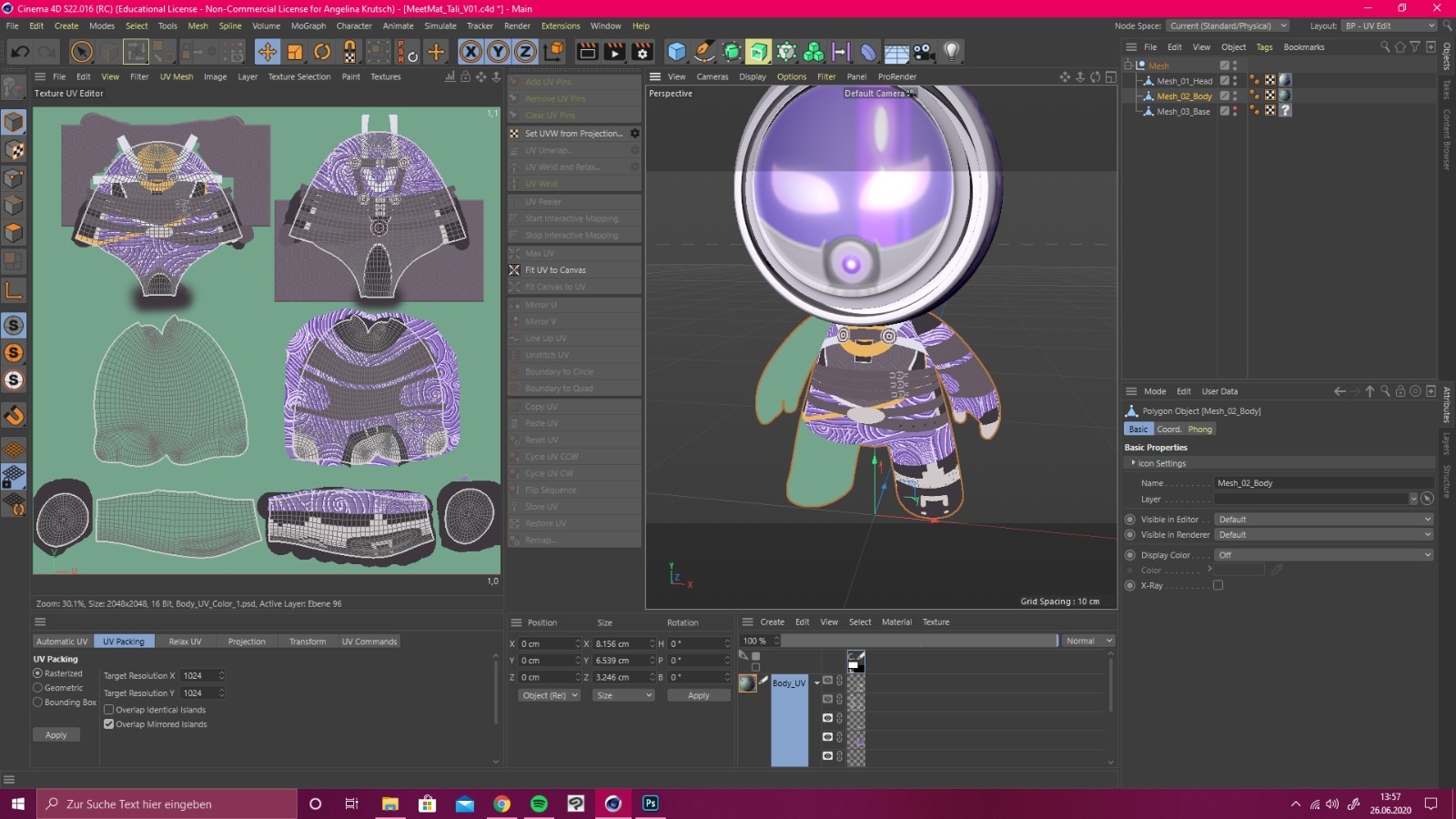
Task: Uncheck Overlap Mirrored Islands
Action: tap(109, 724)
